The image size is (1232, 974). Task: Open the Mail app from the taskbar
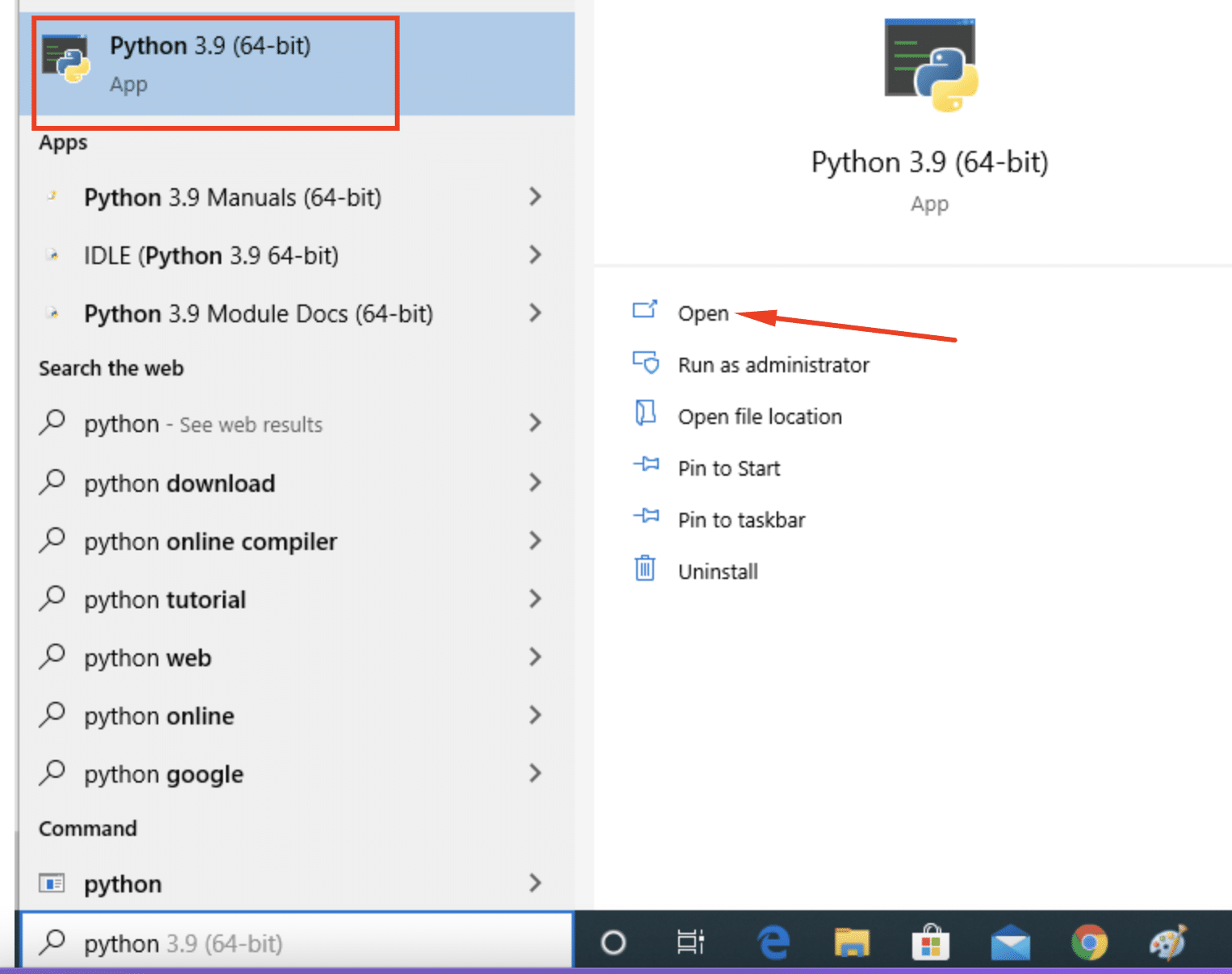click(1010, 942)
